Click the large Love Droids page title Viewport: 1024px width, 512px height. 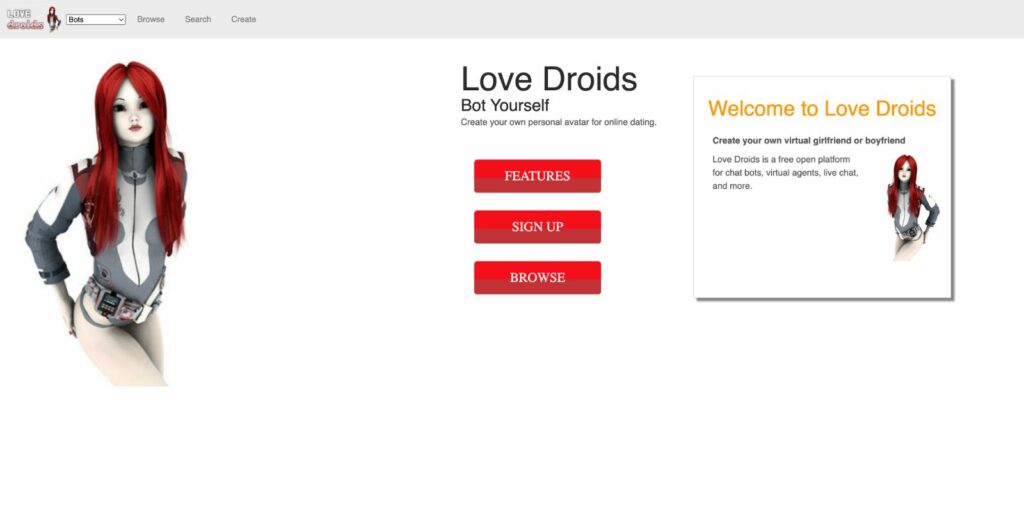(548, 79)
